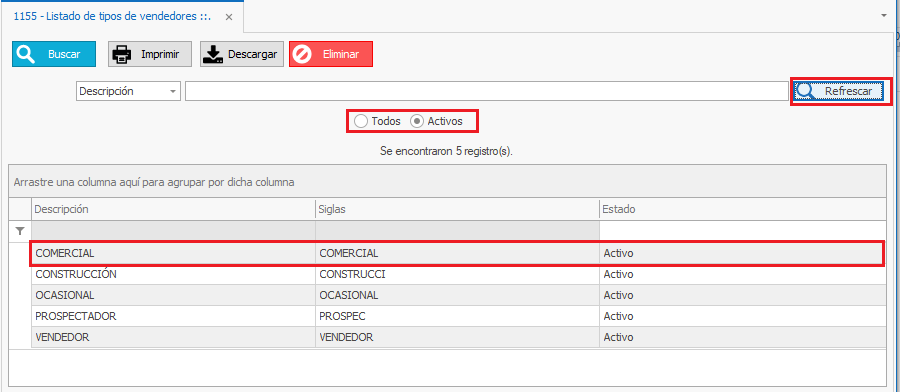900x392 pixels.
Task: Open the tab list arrow at top right
Action: (884, 16)
